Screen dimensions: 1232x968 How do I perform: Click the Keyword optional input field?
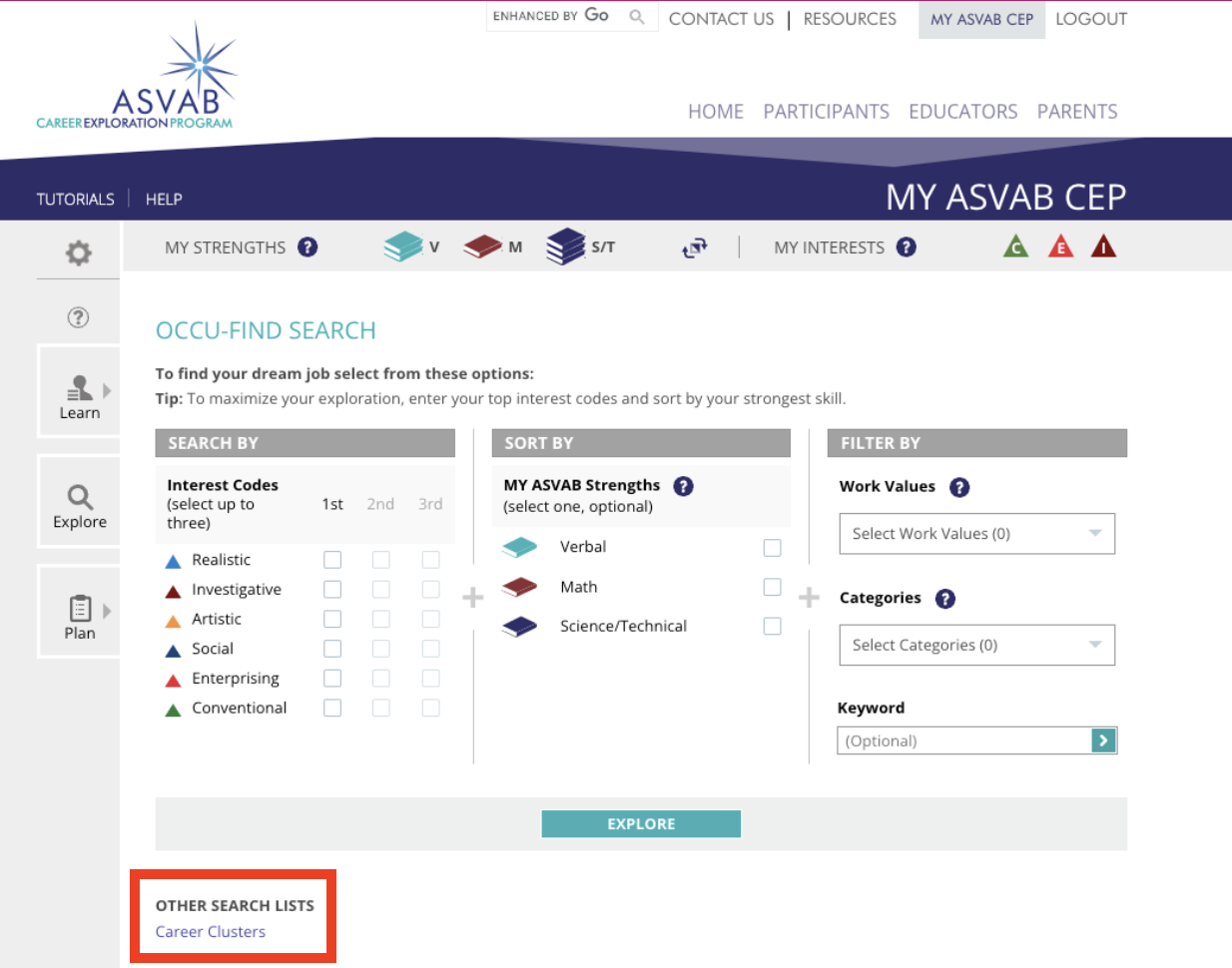pos(963,740)
